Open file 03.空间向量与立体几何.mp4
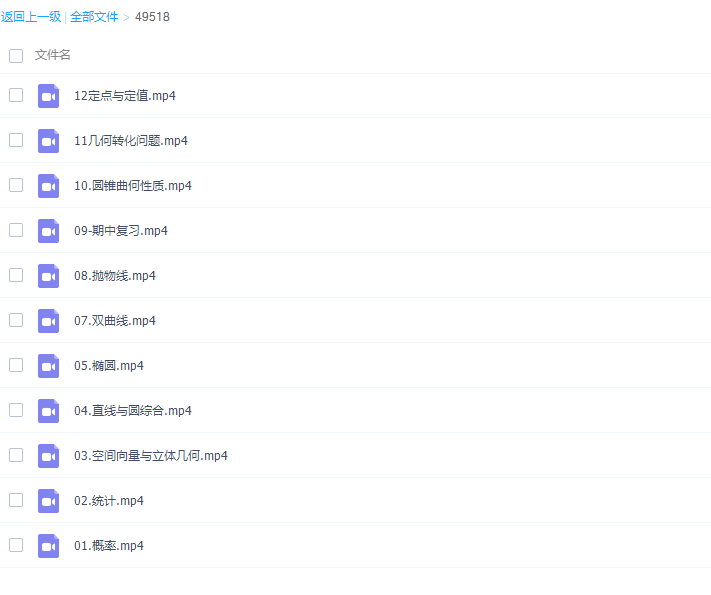Image resolution: width=711 pixels, height=595 pixels. pyautogui.click(x=151, y=456)
